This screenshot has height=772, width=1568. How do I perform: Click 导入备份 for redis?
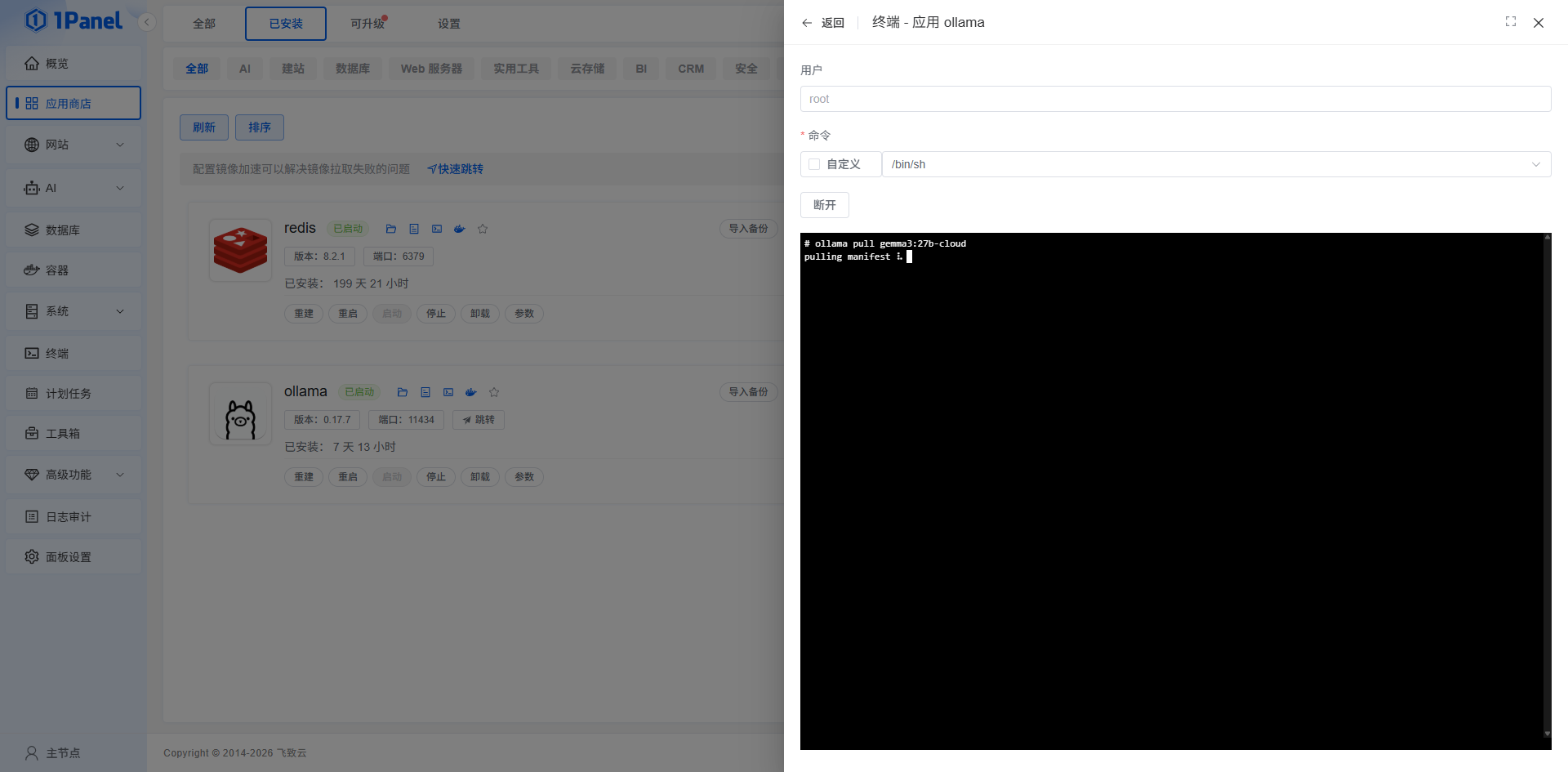coord(748,229)
